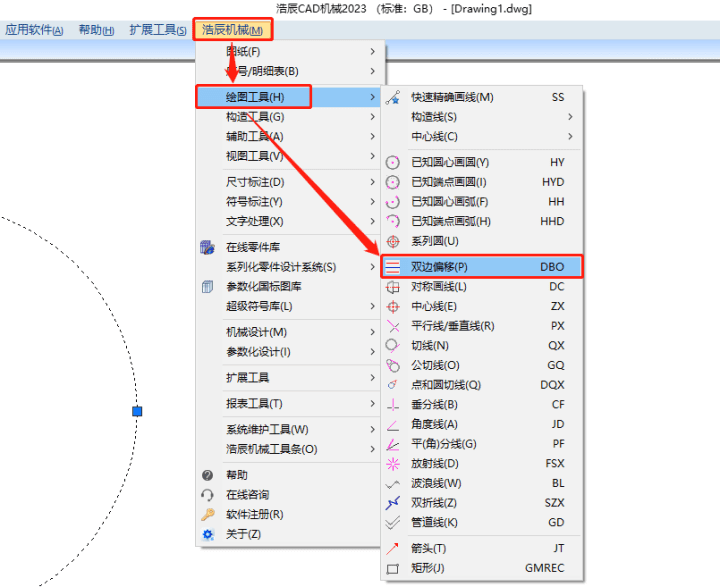Click the 对称画线 icon
The image size is (720, 587).
(393, 287)
